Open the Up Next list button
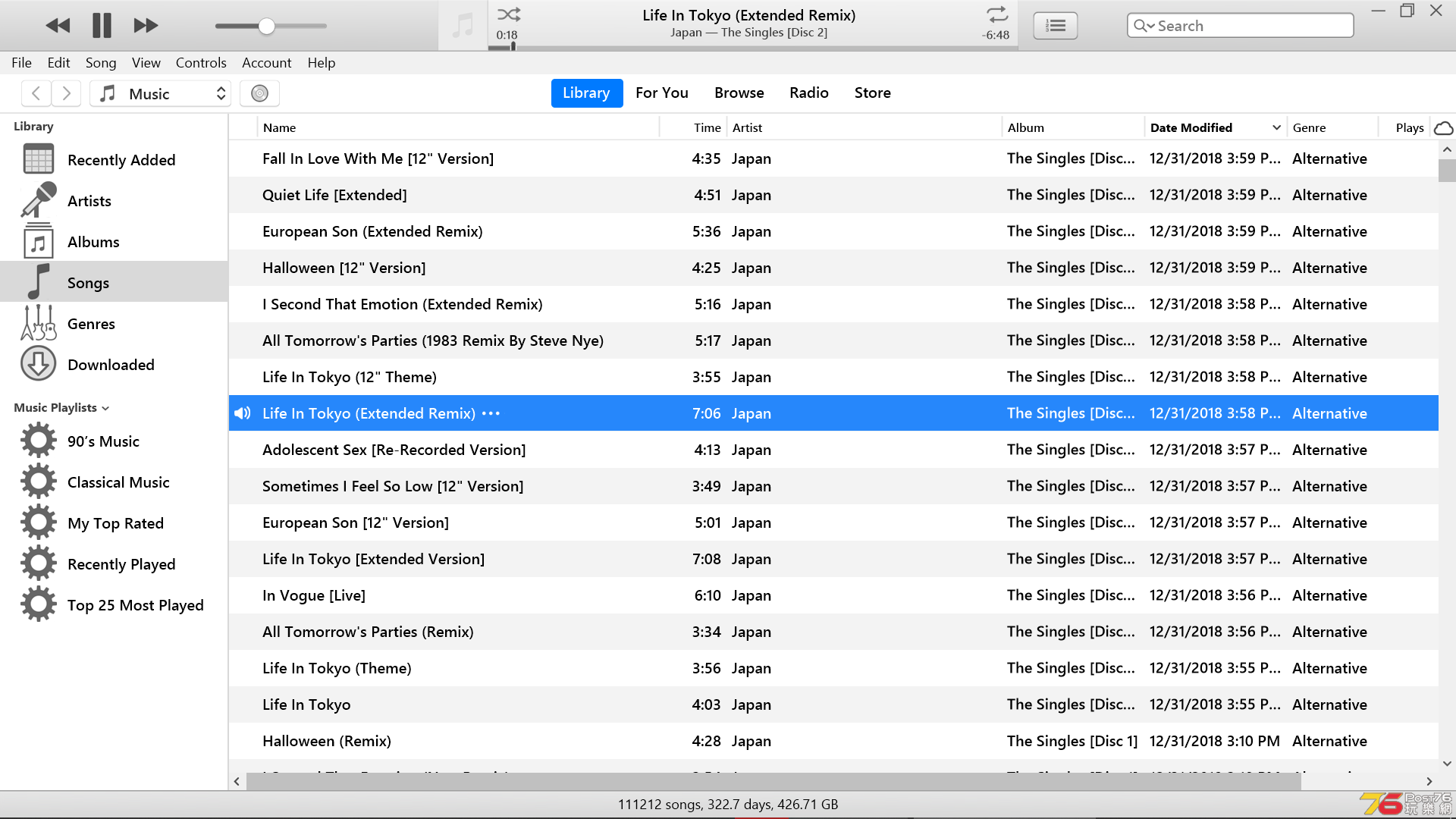 pos(1056,26)
